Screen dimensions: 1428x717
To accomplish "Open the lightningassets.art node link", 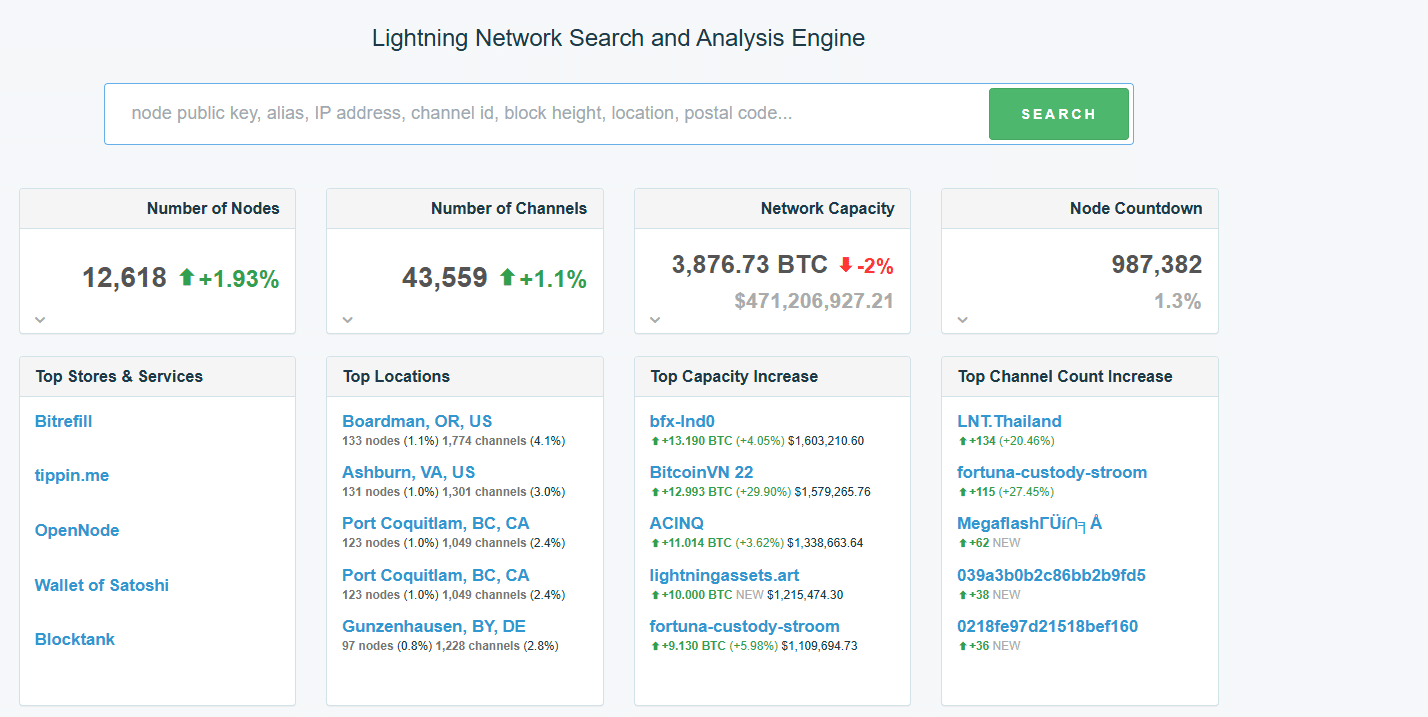I will click(x=724, y=576).
